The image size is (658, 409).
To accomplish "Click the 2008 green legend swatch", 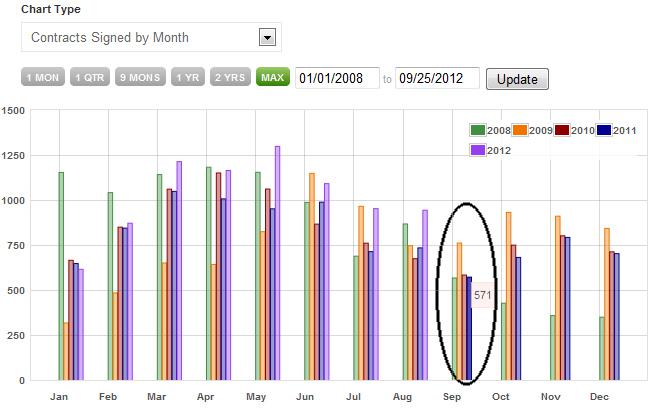I will point(478,130).
